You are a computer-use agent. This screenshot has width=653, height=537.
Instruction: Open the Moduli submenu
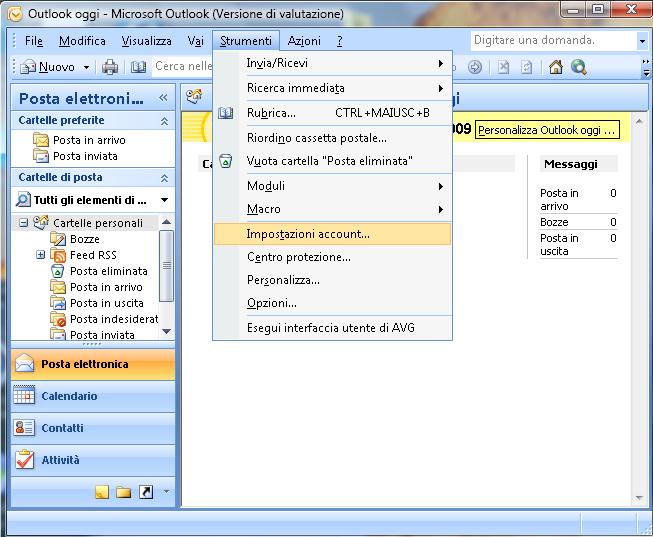point(332,186)
